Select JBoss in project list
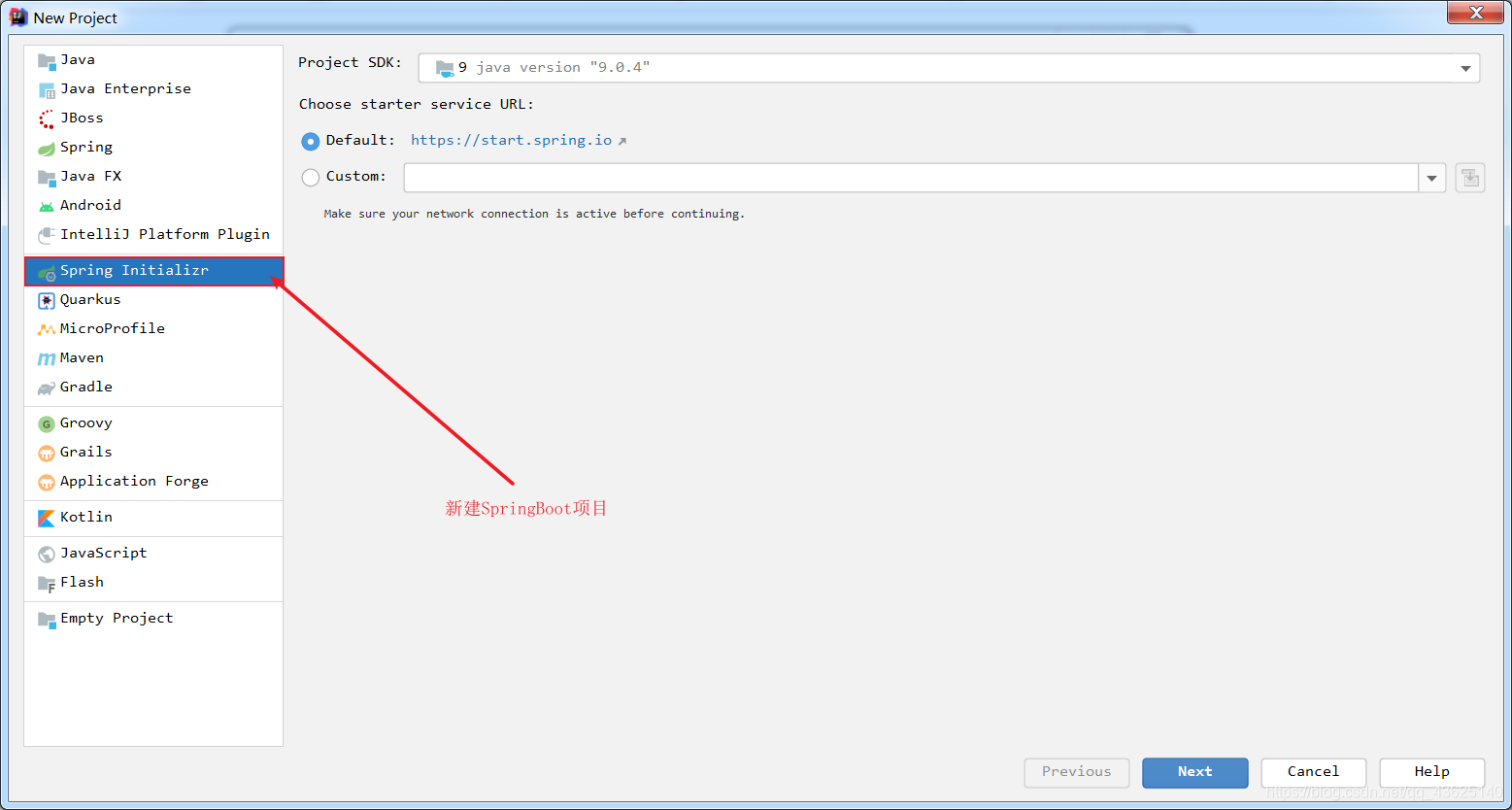1512x810 pixels. pos(153,118)
